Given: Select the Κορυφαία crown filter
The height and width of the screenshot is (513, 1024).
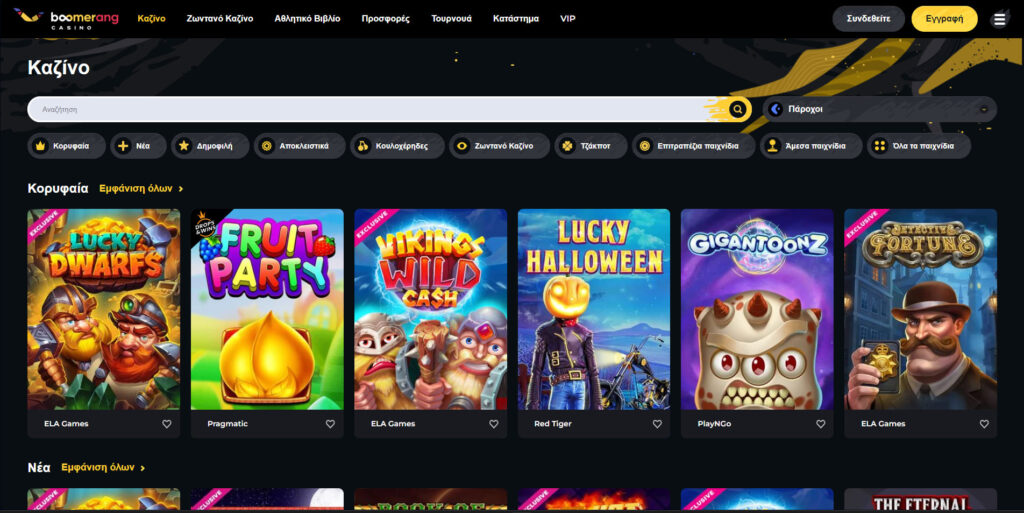Looking at the screenshot, I should point(66,146).
